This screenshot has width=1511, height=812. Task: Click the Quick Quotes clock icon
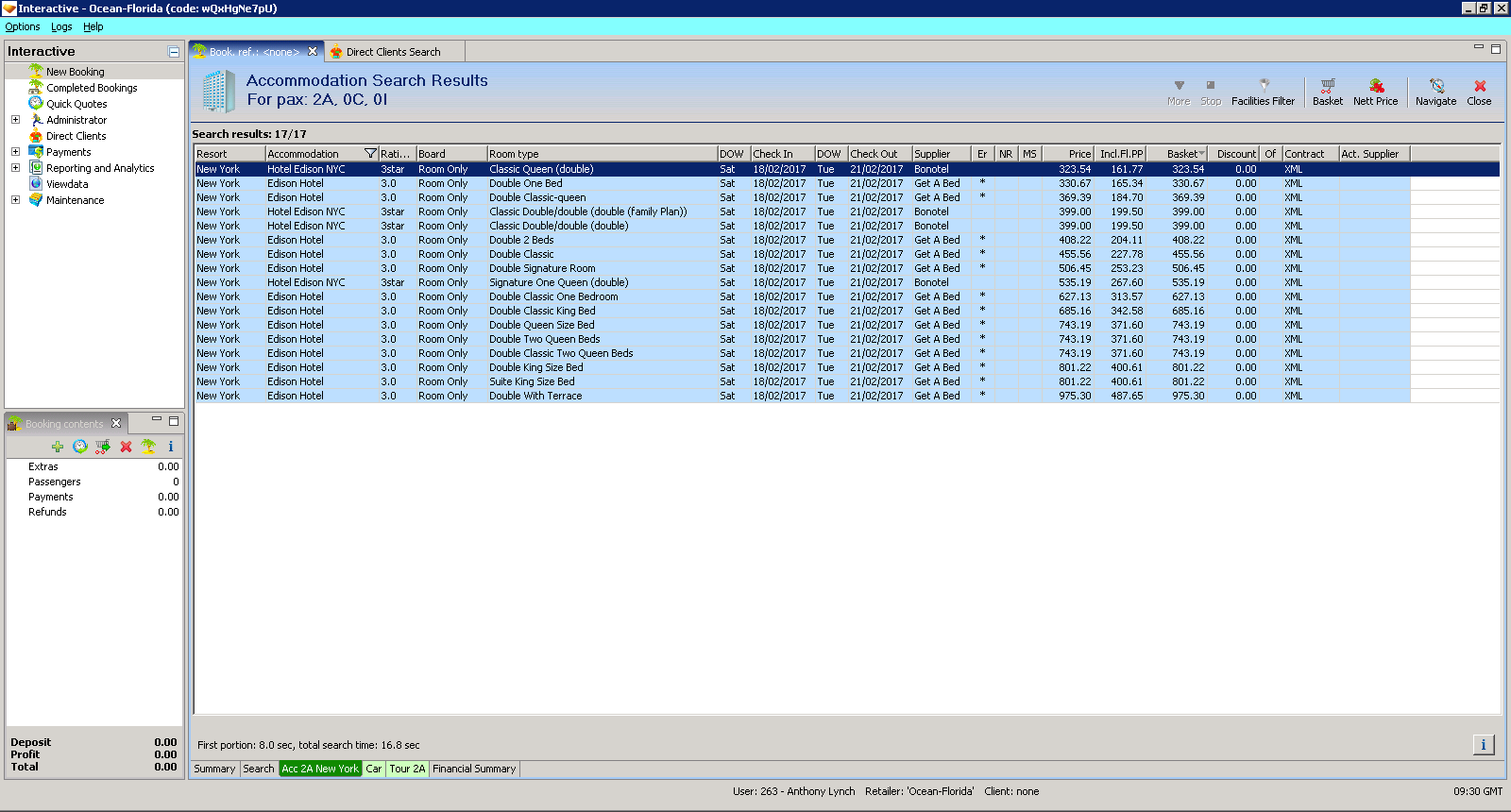pos(36,103)
